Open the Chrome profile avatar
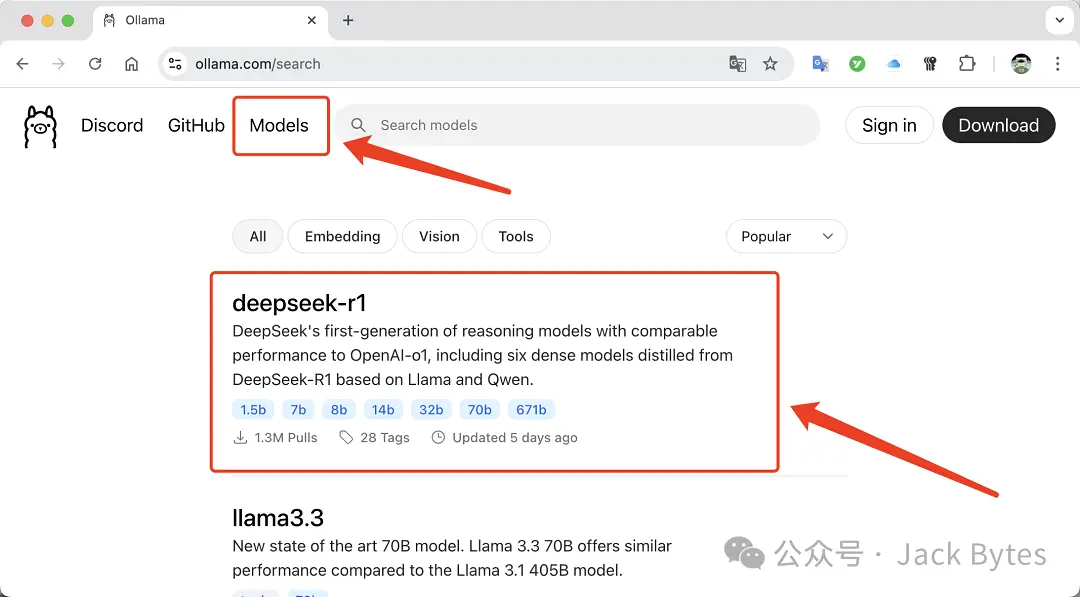1080x597 pixels. pos(1021,63)
